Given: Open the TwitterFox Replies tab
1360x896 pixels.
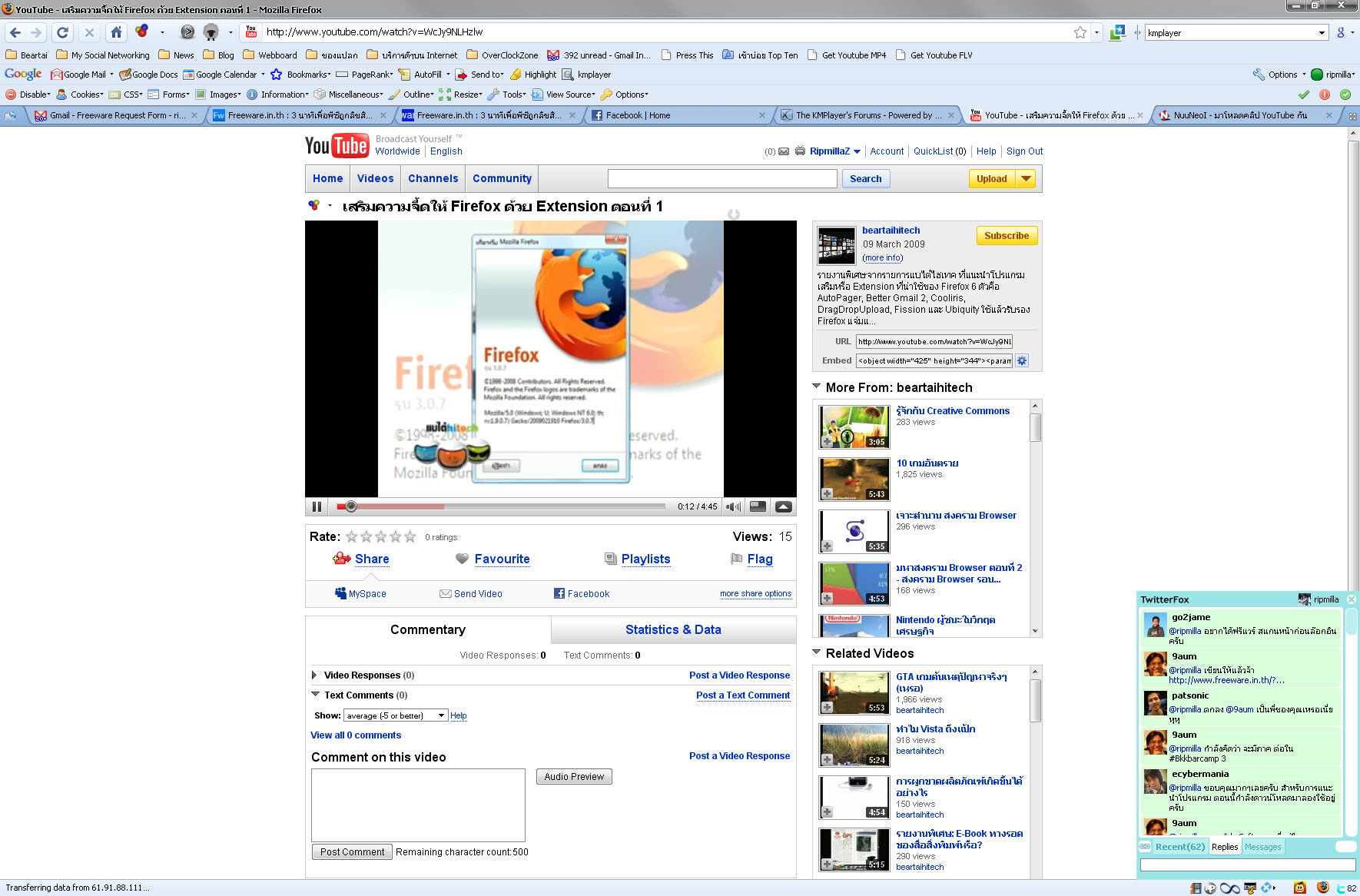Looking at the screenshot, I should 1225,847.
